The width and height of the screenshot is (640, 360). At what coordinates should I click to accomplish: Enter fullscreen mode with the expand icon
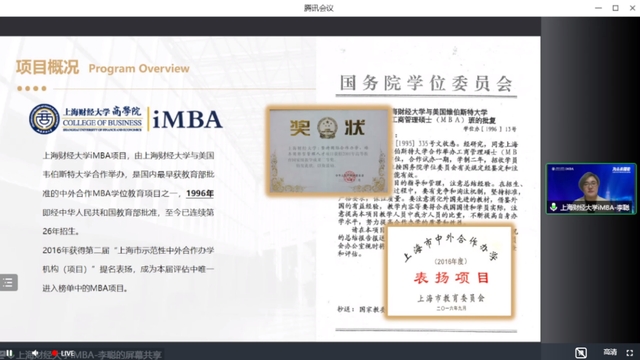pos(630,353)
